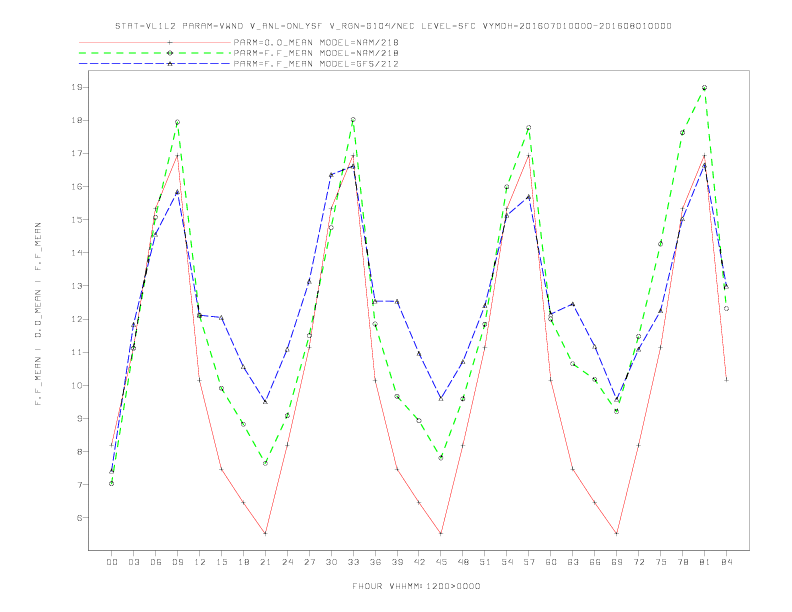This screenshot has height=612, width=792.
Task: Click x-axis tick label 63
Action: [573, 562]
